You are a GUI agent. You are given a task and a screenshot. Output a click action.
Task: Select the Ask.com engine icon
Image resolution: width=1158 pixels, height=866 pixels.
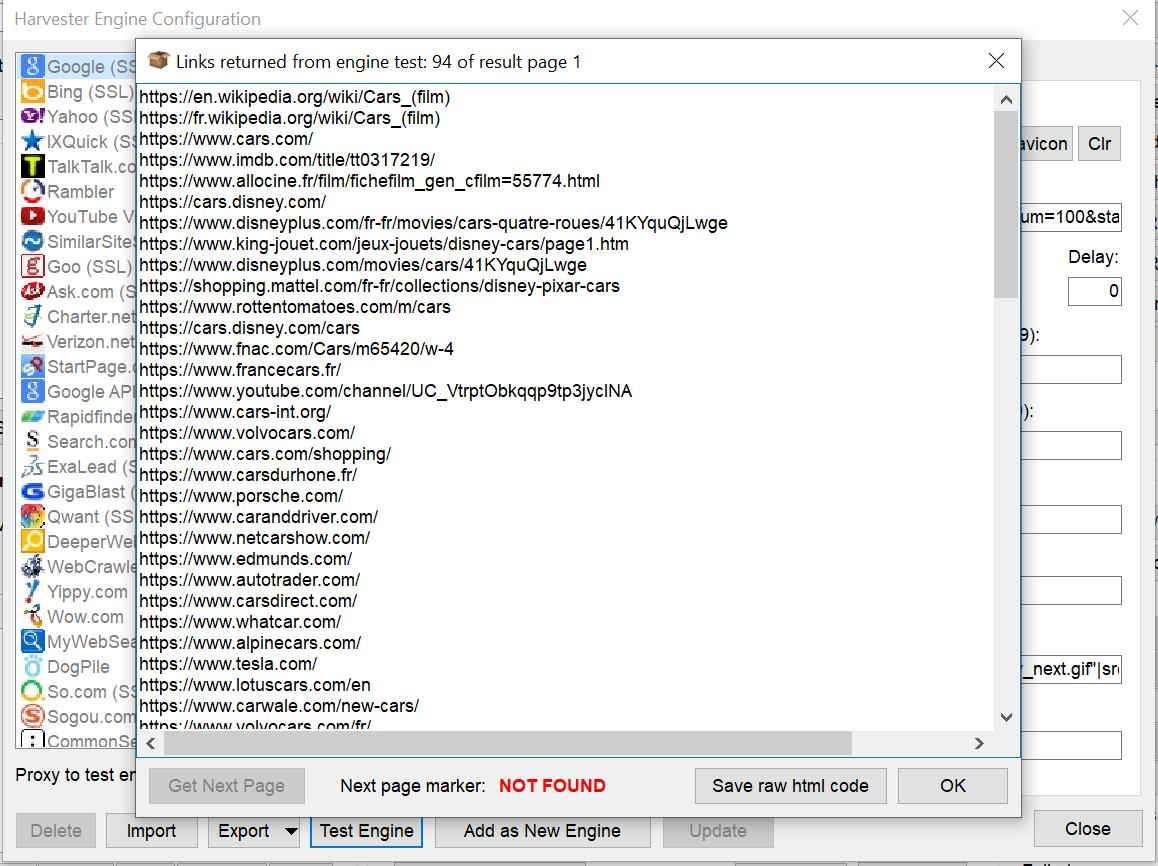point(32,292)
